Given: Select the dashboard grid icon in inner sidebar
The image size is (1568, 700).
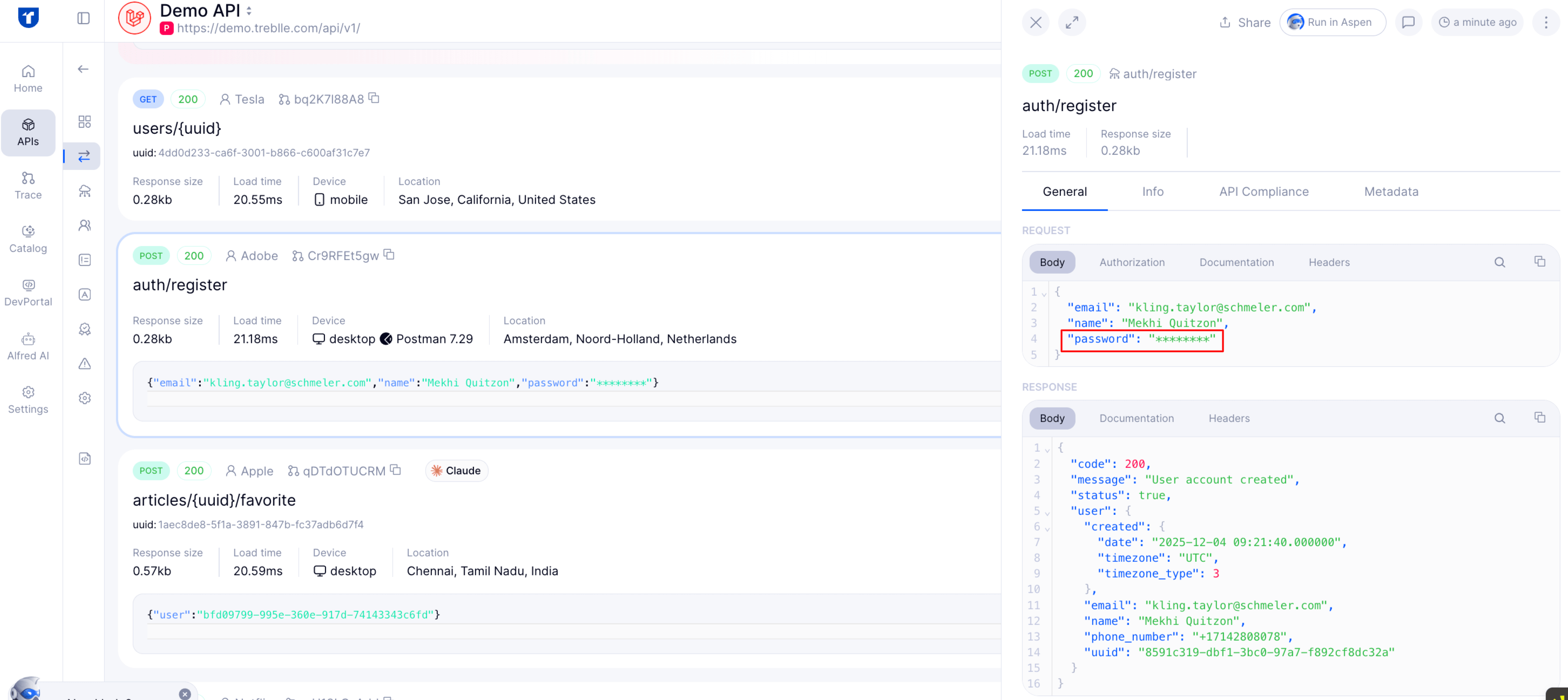Looking at the screenshot, I should click(x=85, y=121).
